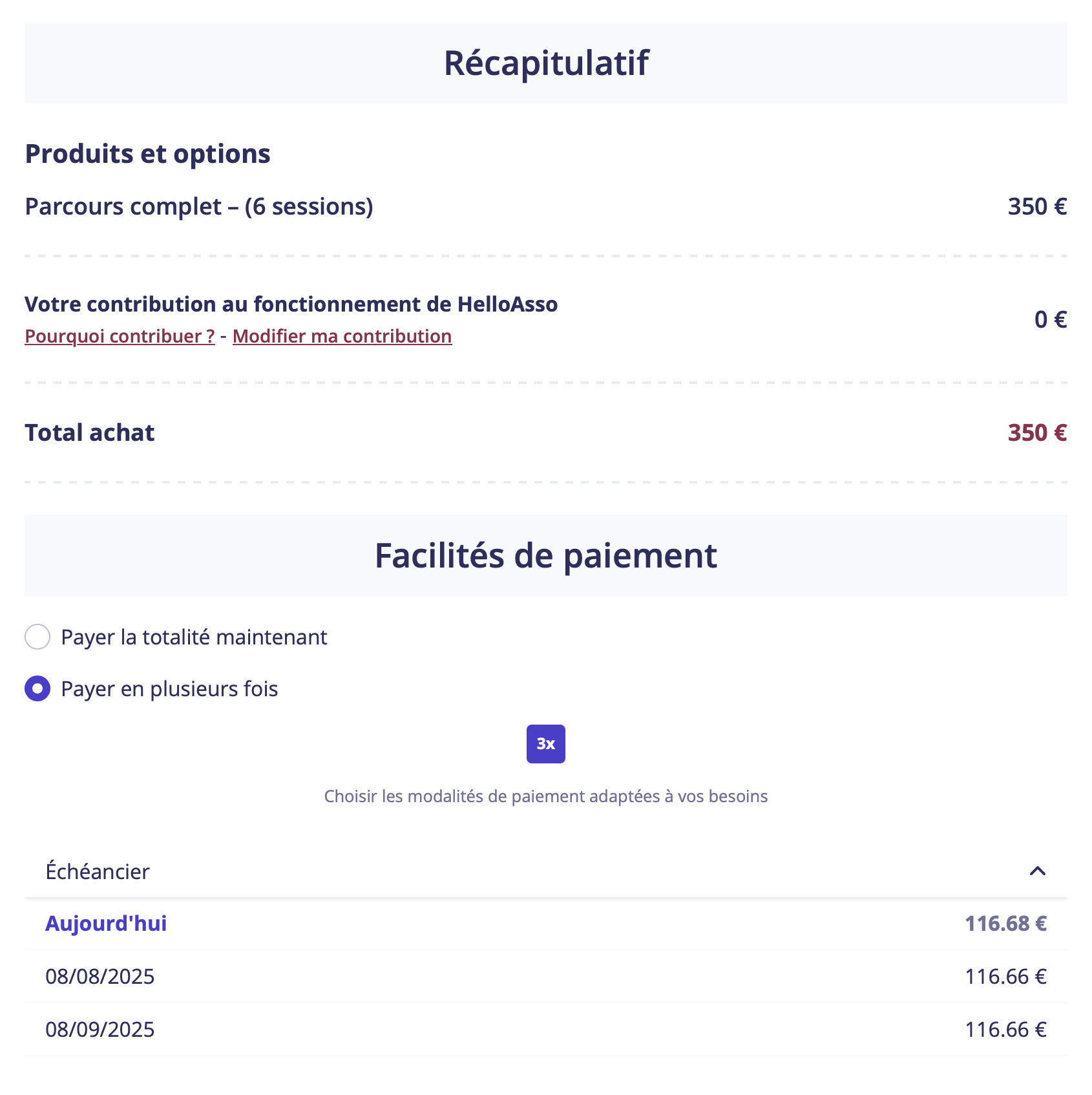The width and height of the screenshot is (1092, 1095).
Task: Click the Modifier ma contribution link
Action: pos(342,336)
